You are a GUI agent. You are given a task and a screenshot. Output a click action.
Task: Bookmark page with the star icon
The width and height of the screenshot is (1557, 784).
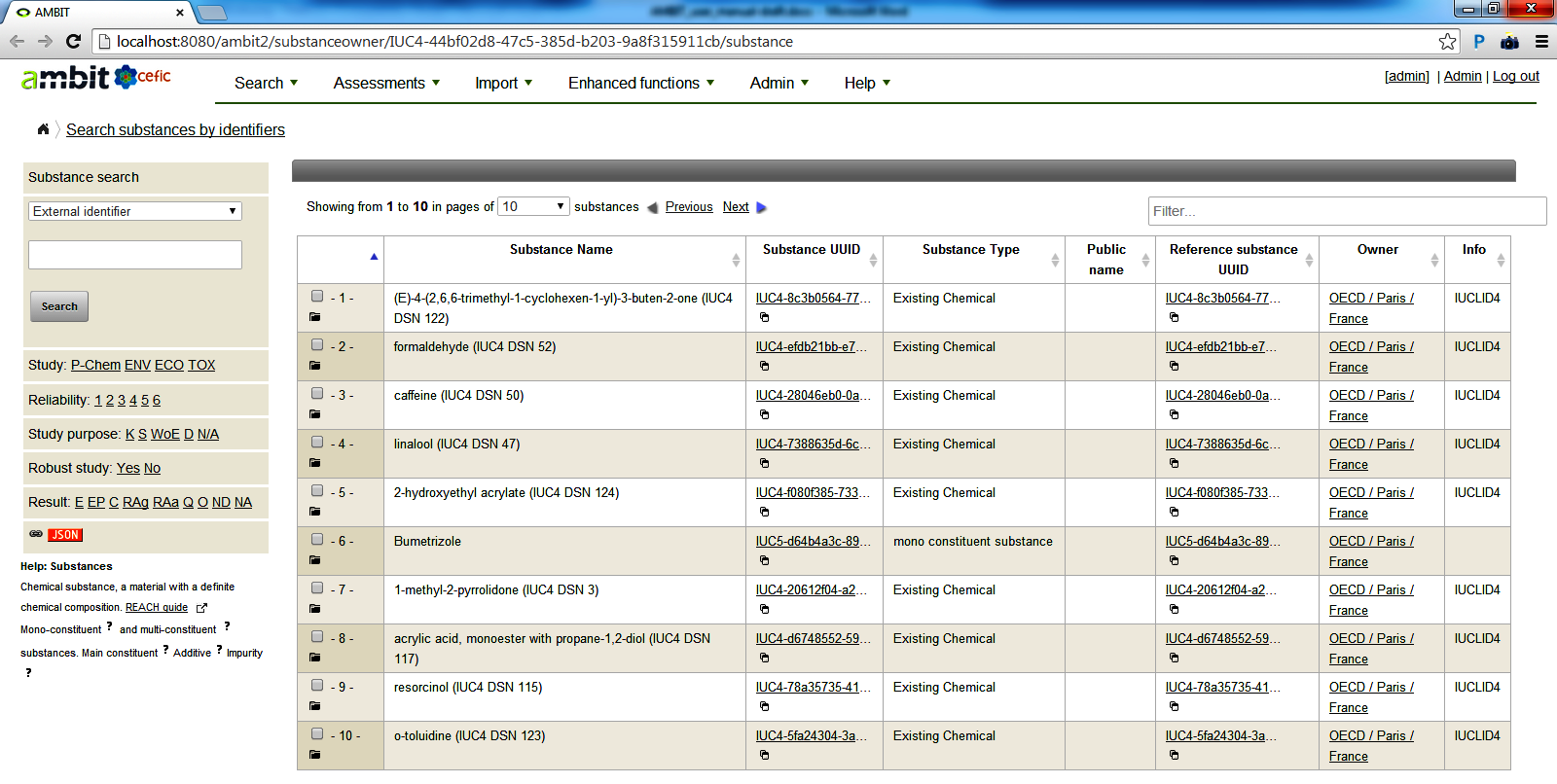pos(1448,41)
